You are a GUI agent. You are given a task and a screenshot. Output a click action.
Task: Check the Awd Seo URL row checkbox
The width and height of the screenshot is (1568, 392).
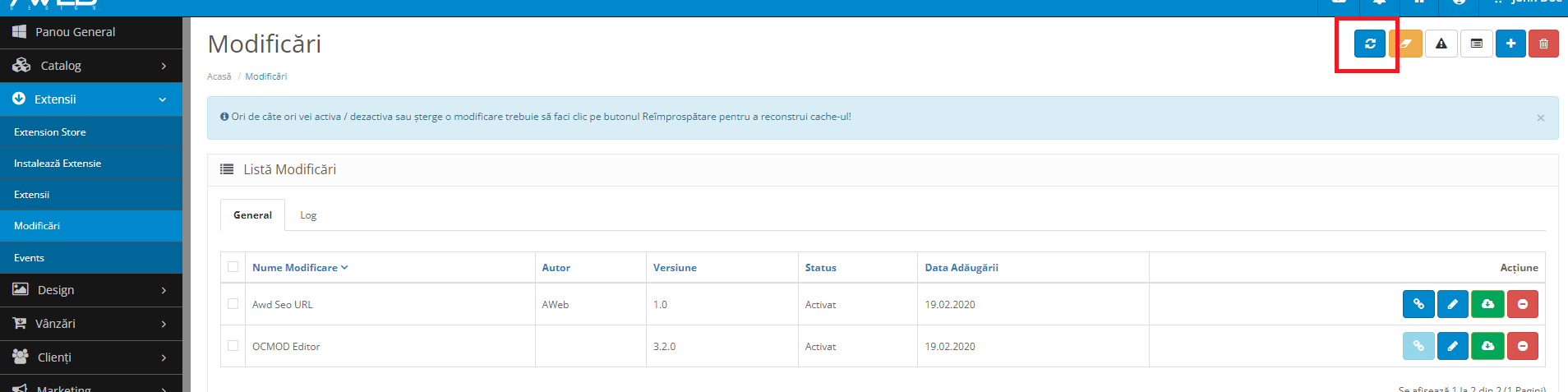pyautogui.click(x=233, y=304)
